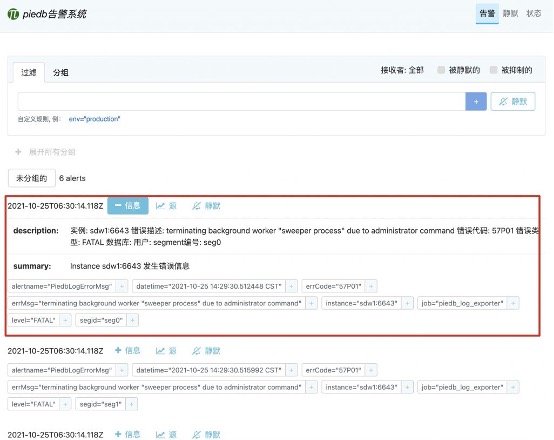Add errMsg plus icon in seg0 alert
Screen dimensions: 554x440
[311, 303]
